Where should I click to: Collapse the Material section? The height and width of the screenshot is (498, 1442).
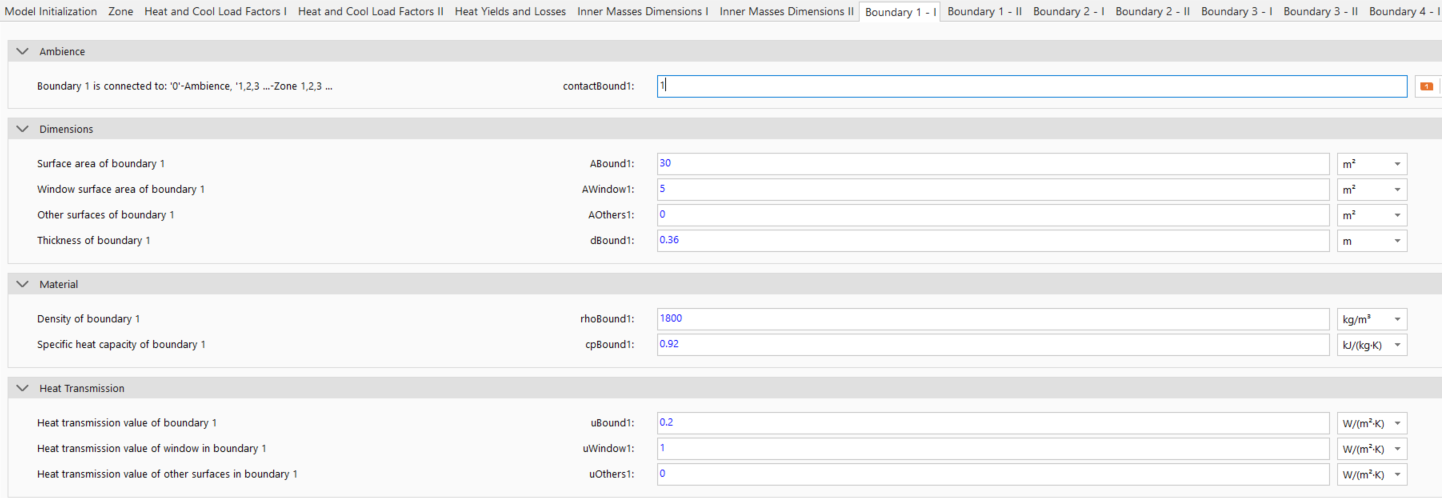[x=23, y=284]
